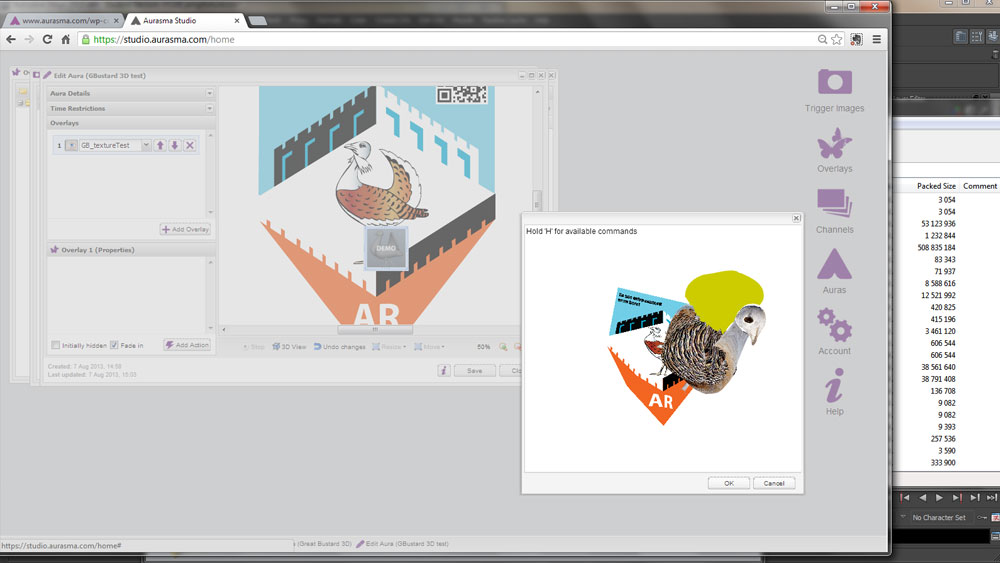The image size is (1000, 563).
Task: Move GB_textureTest overlay down
Action: pos(175,145)
